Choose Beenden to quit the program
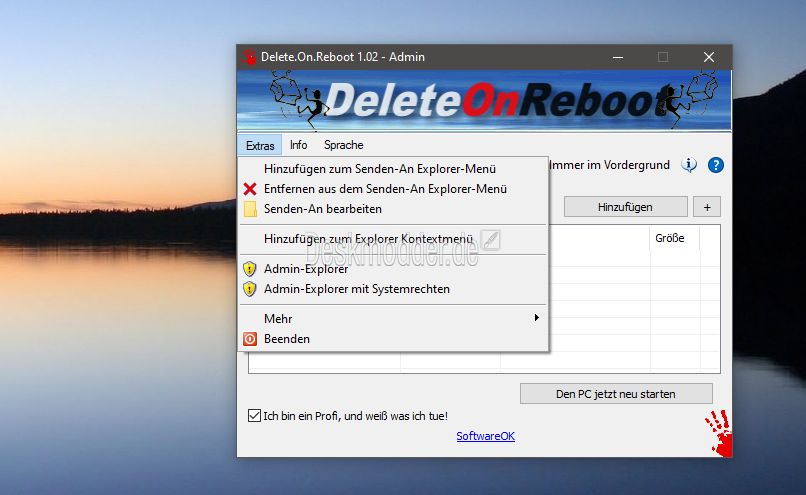The image size is (806, 495). click(394, 339)
